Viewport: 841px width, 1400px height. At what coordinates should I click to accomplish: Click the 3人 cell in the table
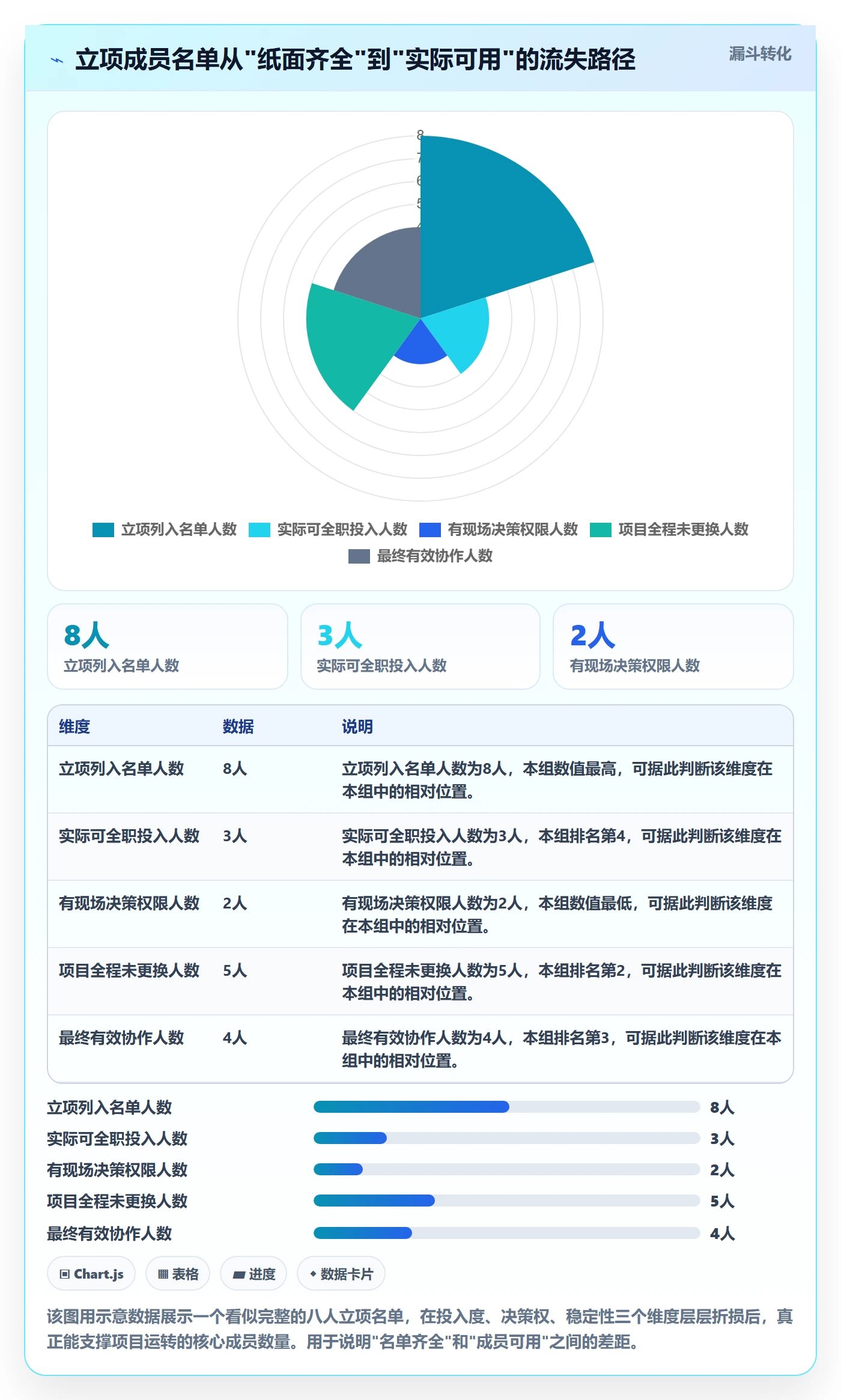pos(235,836)
